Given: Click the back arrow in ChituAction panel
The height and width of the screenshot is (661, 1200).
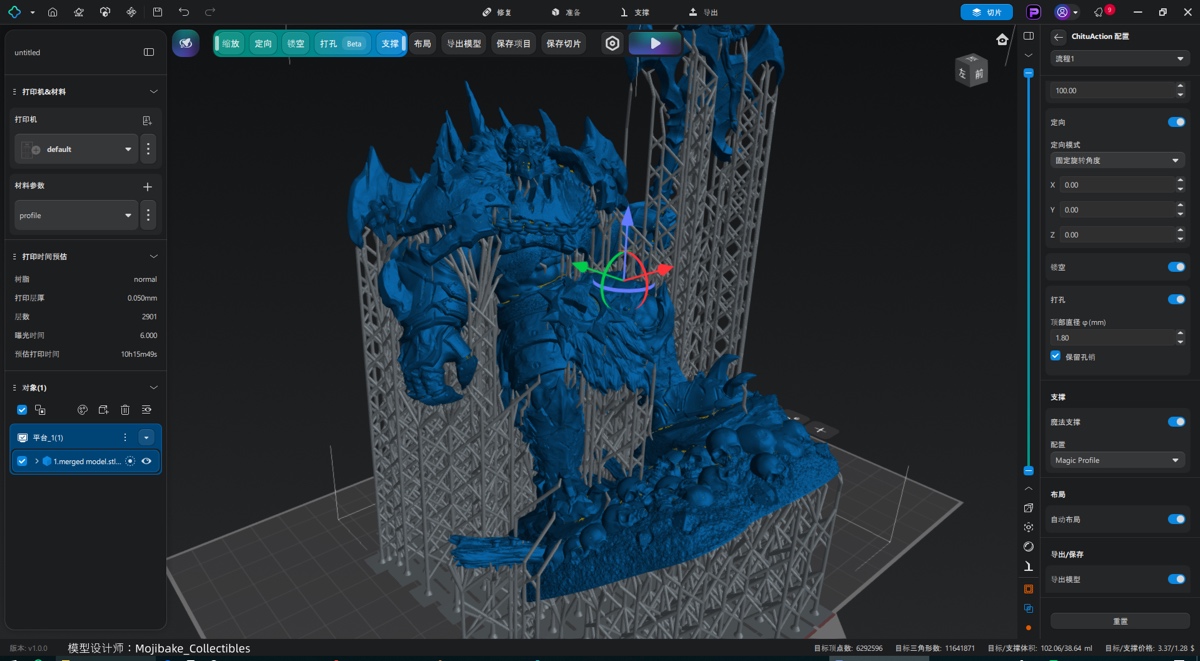Looking at the screenshot, I should [1059, 36].
